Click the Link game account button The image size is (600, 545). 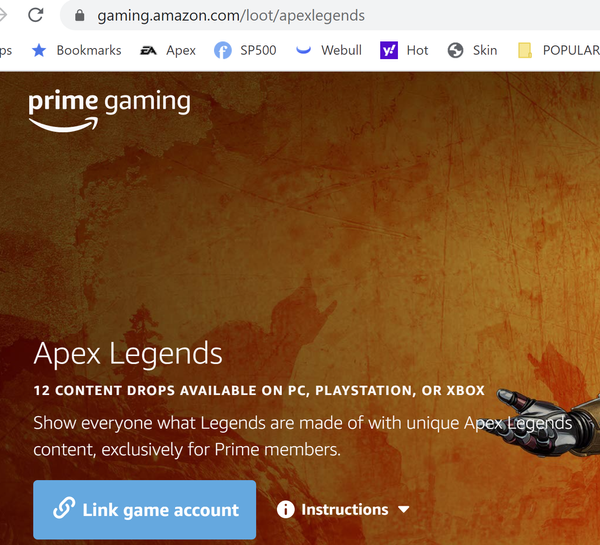point(145,510)
